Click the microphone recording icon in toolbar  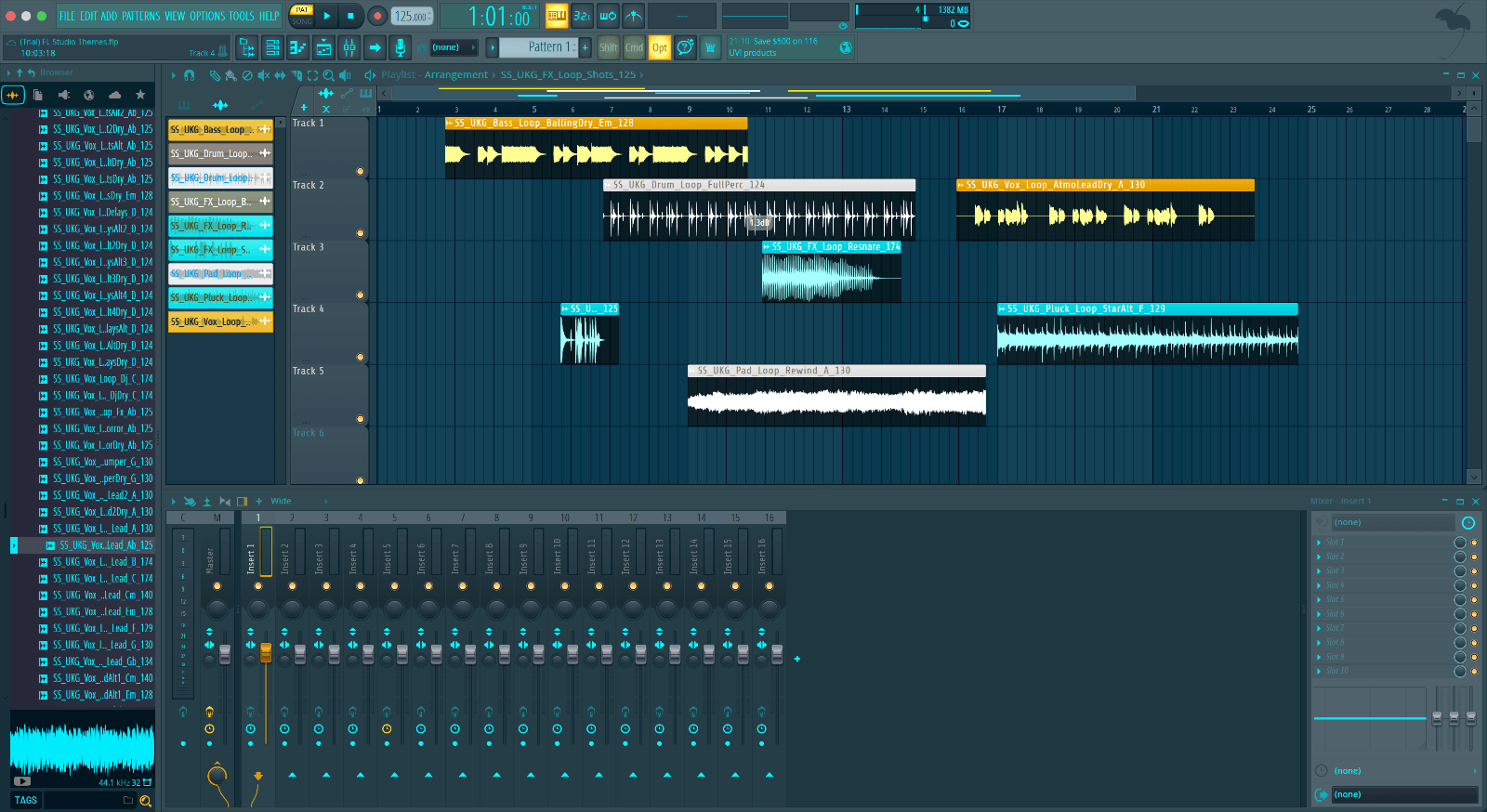coord(400,47)
